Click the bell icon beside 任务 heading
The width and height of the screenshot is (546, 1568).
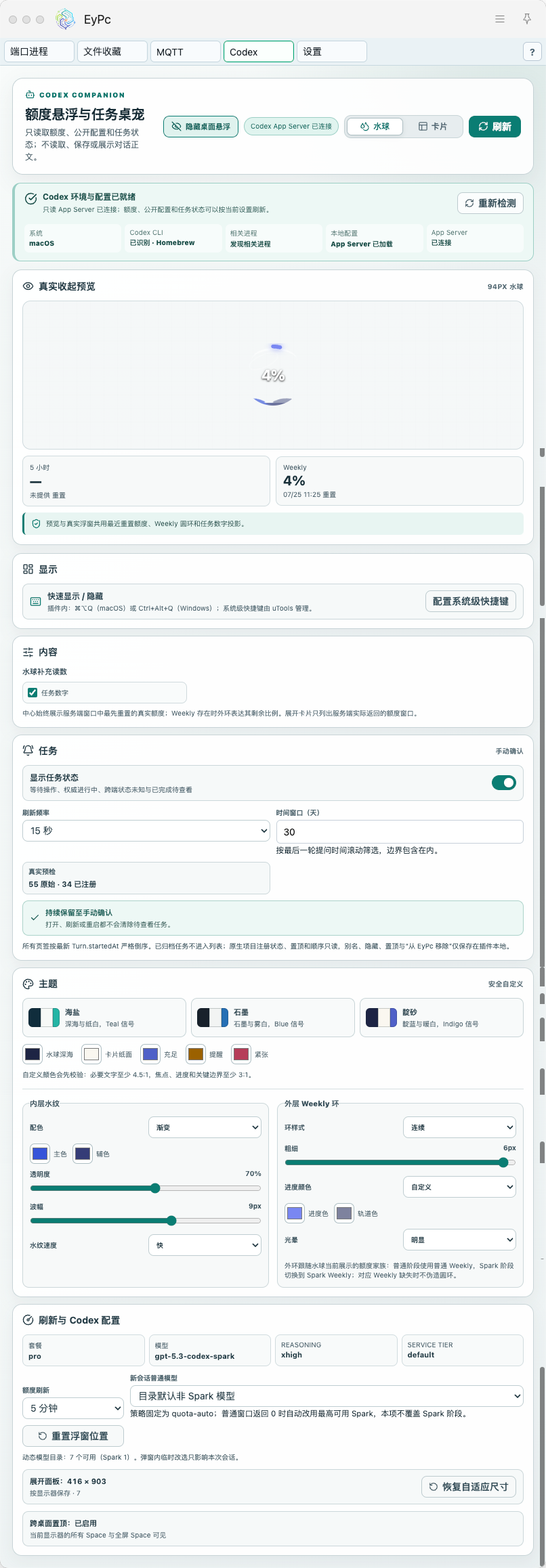pos(28,750)
